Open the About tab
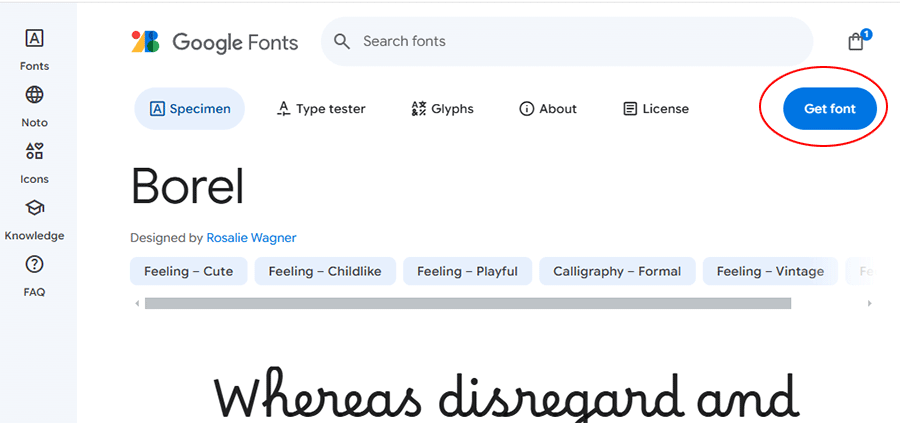 click(x=547, y=109)
